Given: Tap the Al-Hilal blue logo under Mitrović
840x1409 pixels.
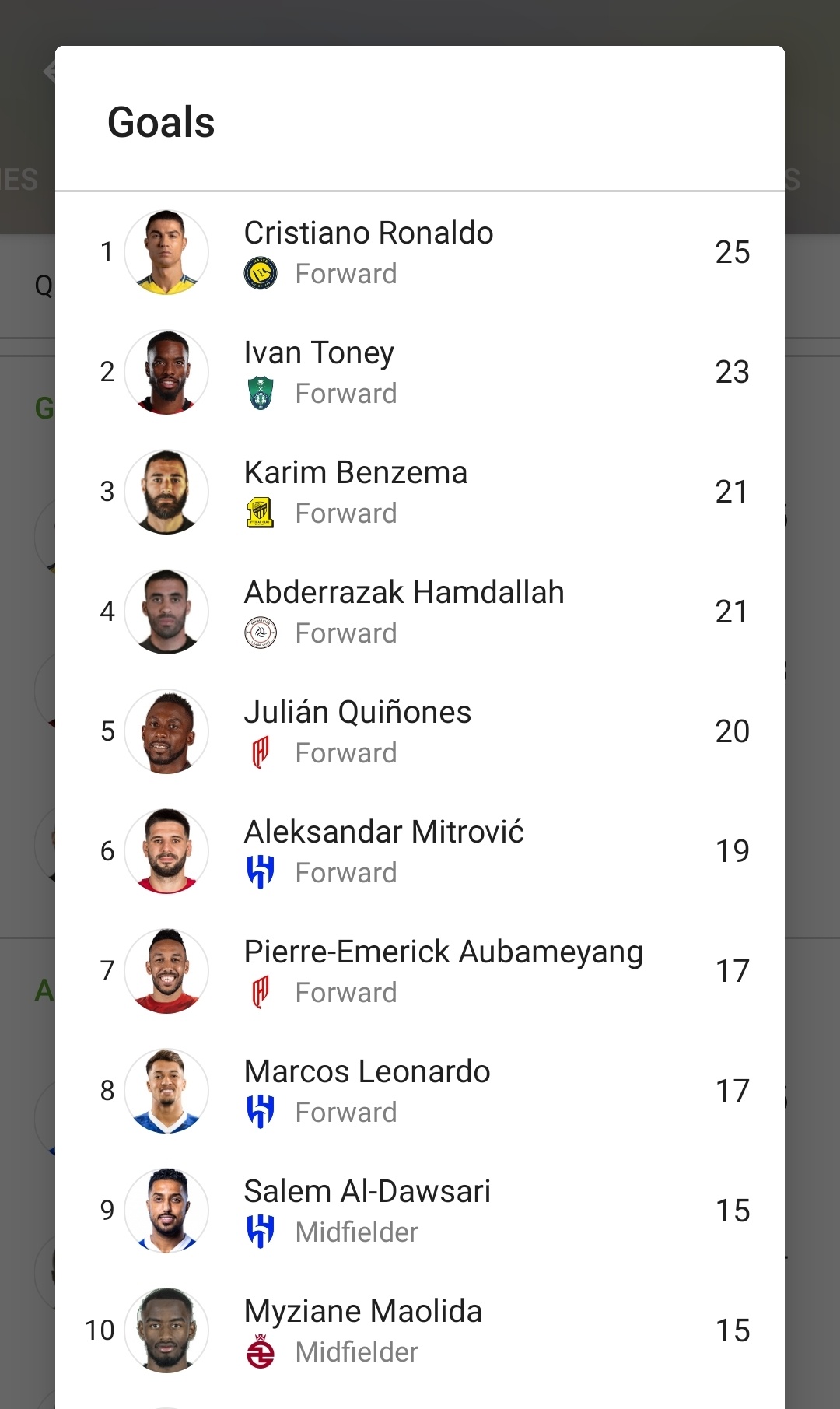Looking at the screenshot, I should coord(261,873).
